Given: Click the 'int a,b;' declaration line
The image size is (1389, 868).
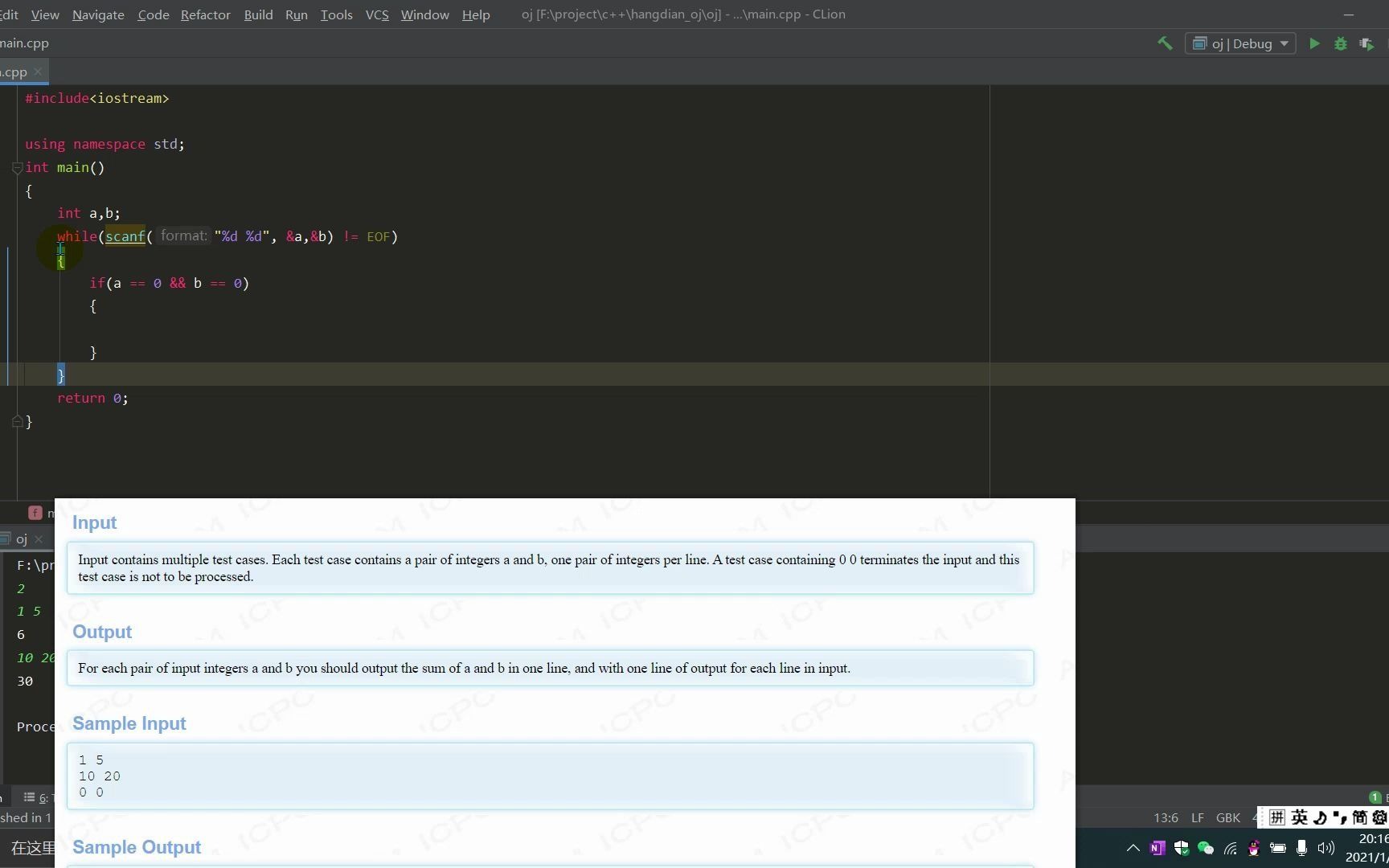Looking at the screenshot, I should pos(88,213).
